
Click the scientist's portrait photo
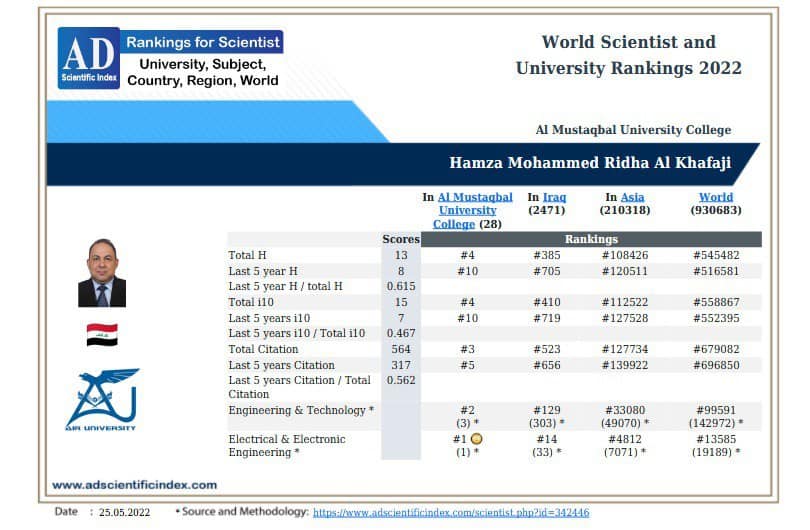(x=102, y=273)
